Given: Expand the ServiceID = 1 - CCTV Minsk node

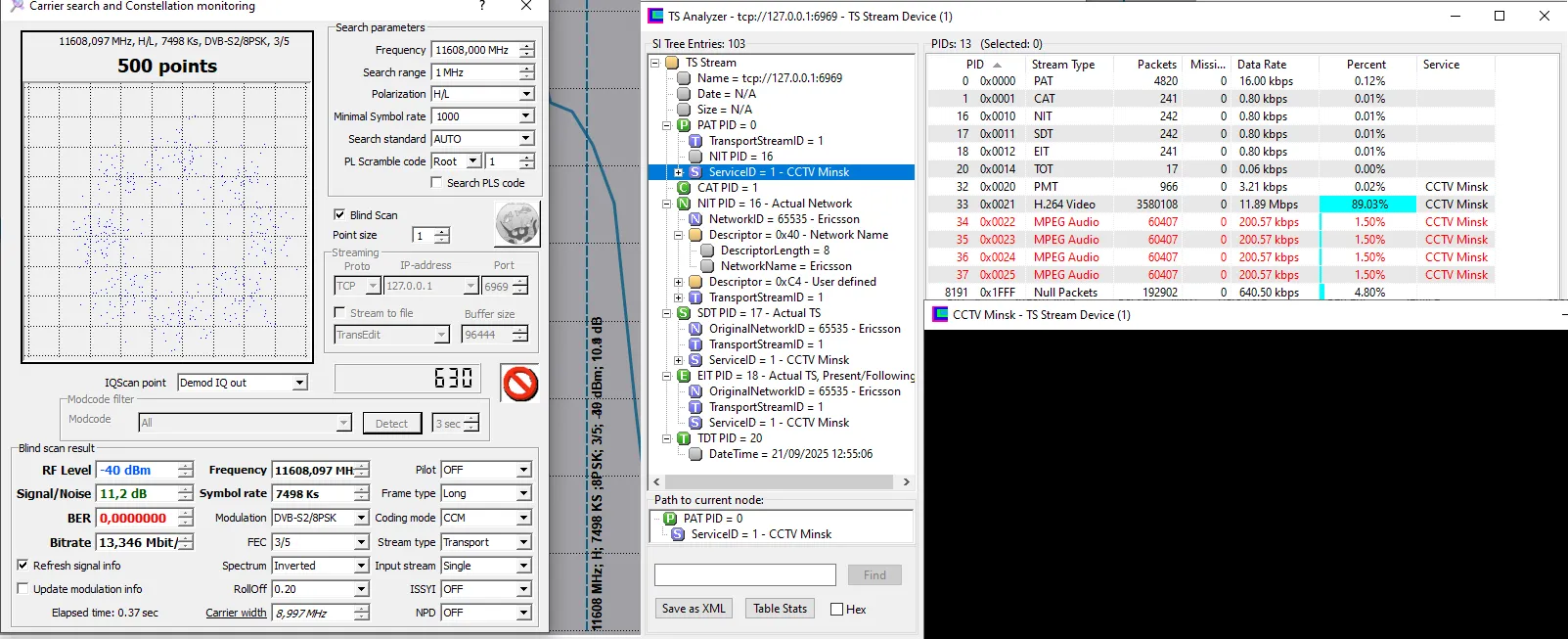Looking at the screenshot, I should [679, 172].
